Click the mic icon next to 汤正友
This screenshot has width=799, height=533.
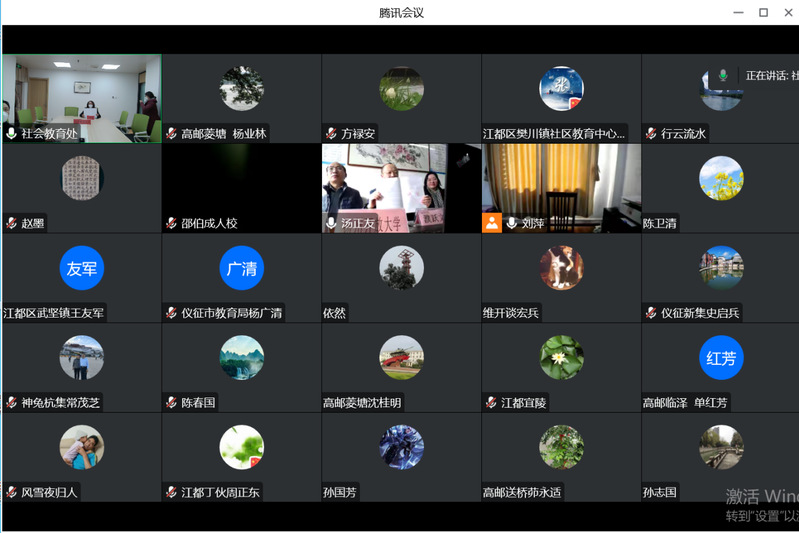pyautogui.click(x=331, y=223)
